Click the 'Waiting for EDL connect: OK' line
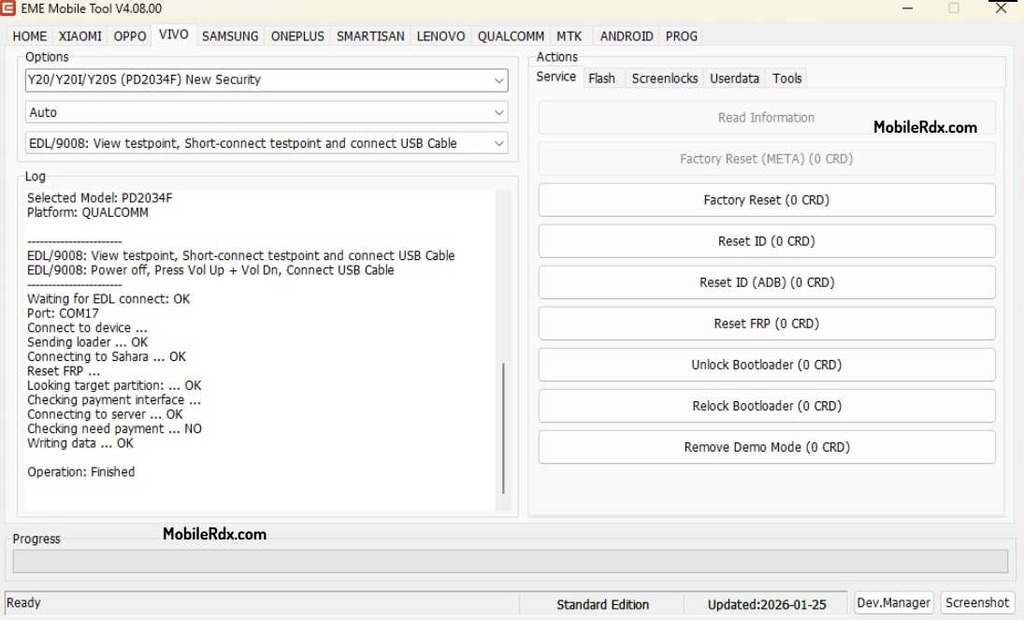Viewport: 1024px width, 620px height. click(x=108, y=299)
